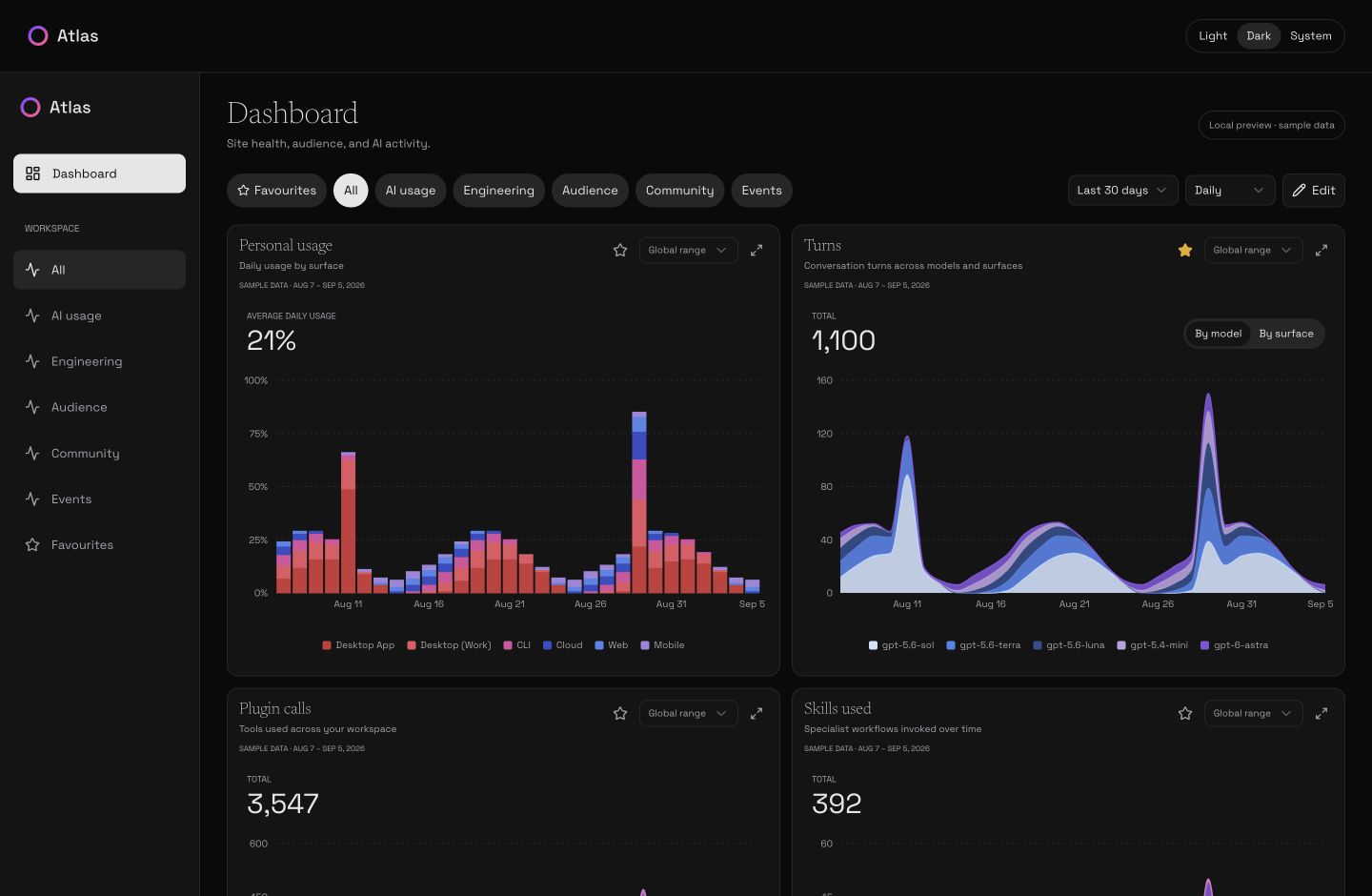The width and height of the screenshot is (1372, 896).
Task: Click the activity icon beside Community in sidebar
Action: click(x=32, y=453)
